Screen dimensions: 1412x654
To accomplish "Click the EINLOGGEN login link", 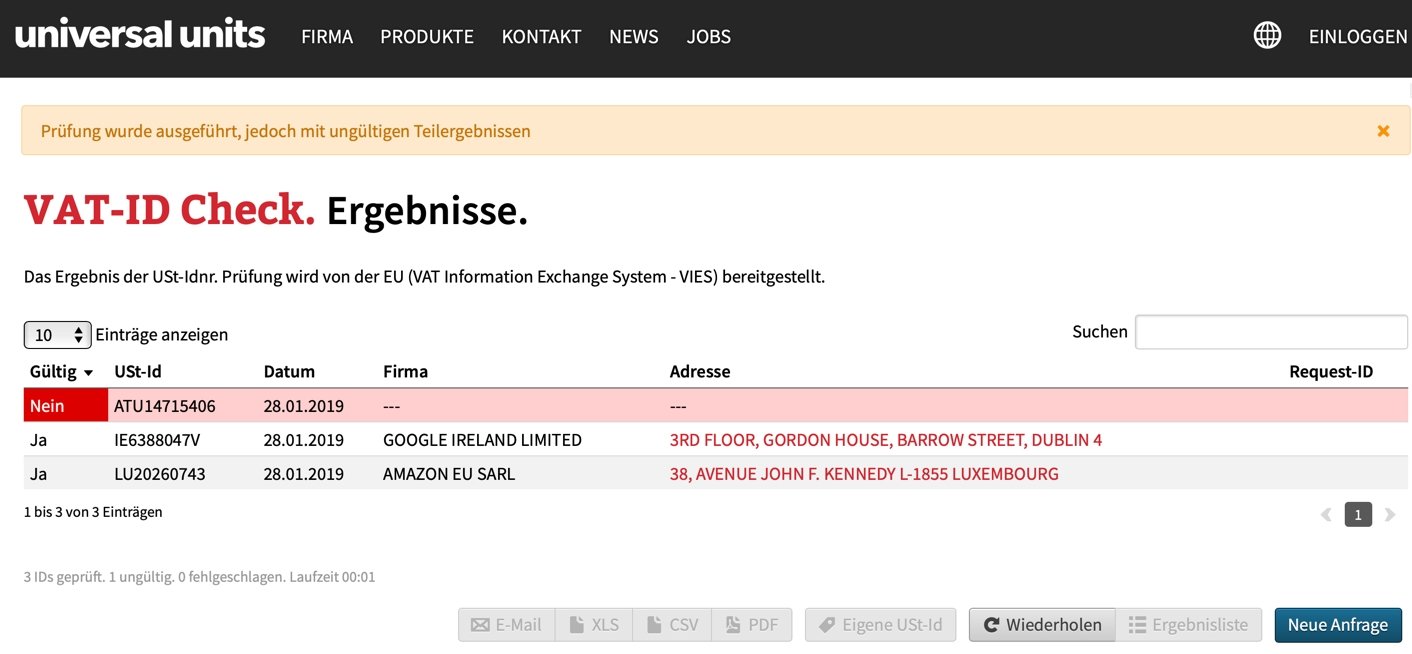I will (1358, 37).
